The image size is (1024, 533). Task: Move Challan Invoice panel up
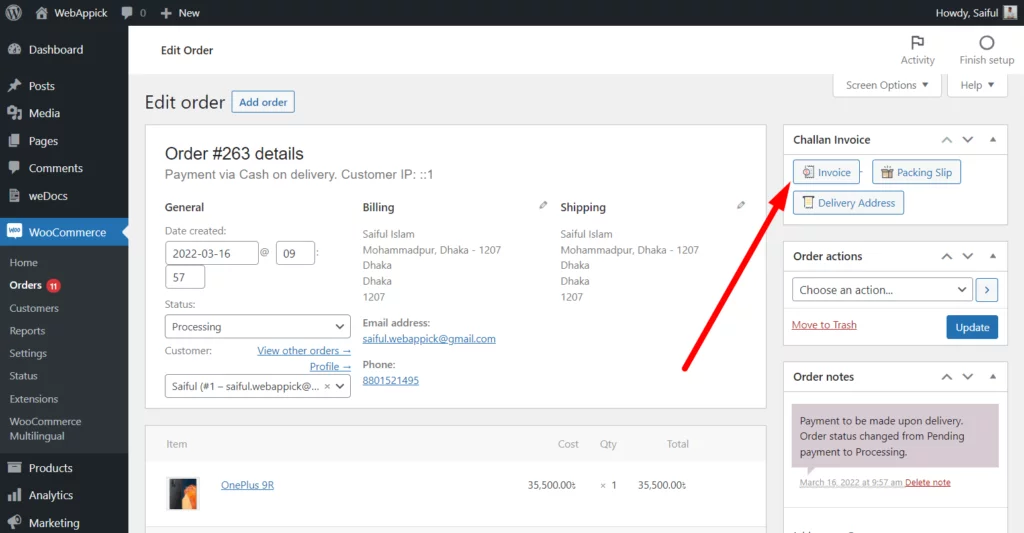946,140
